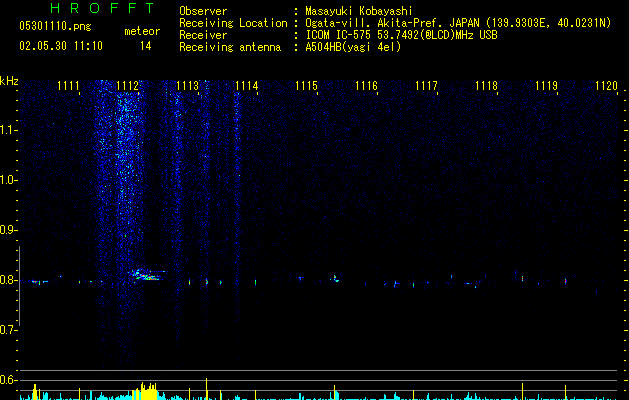This screenshot has height=400, width=629.
Task: Click the kHz axis unit label
Action: point(9,81)
